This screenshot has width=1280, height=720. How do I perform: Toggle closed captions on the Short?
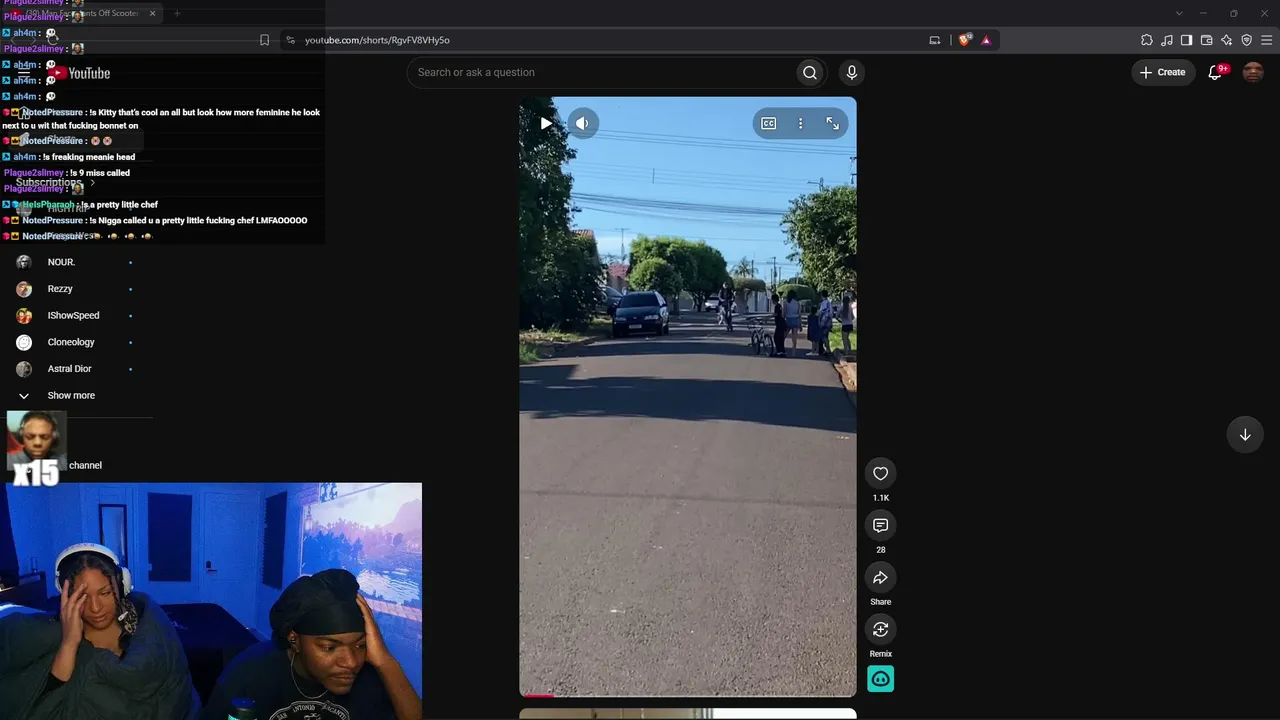coord(768,123)
